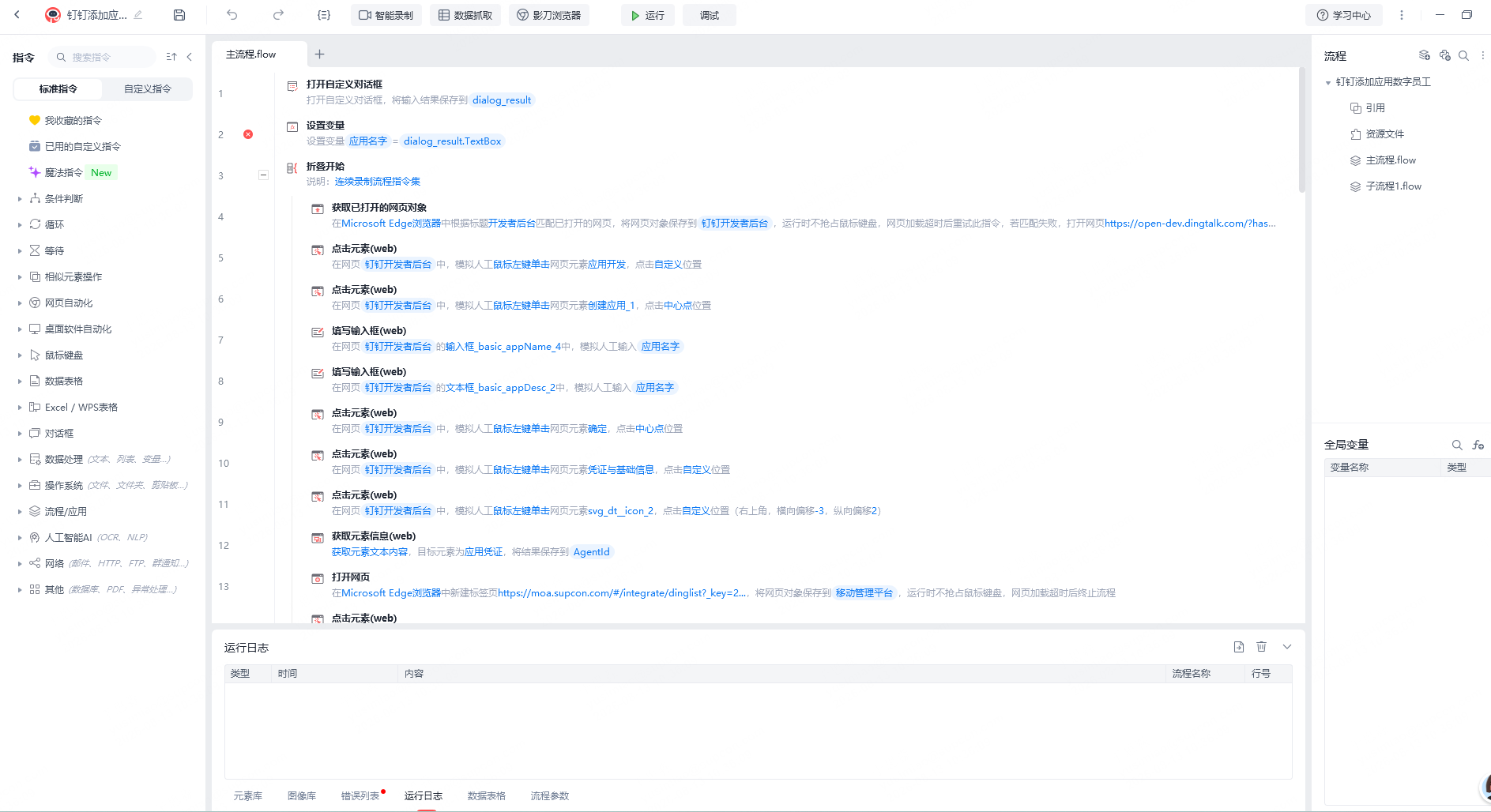This screenshot has width=1491, height=812.
Task: Expand the 桌面软件自动化 command group
Action: 20,329
